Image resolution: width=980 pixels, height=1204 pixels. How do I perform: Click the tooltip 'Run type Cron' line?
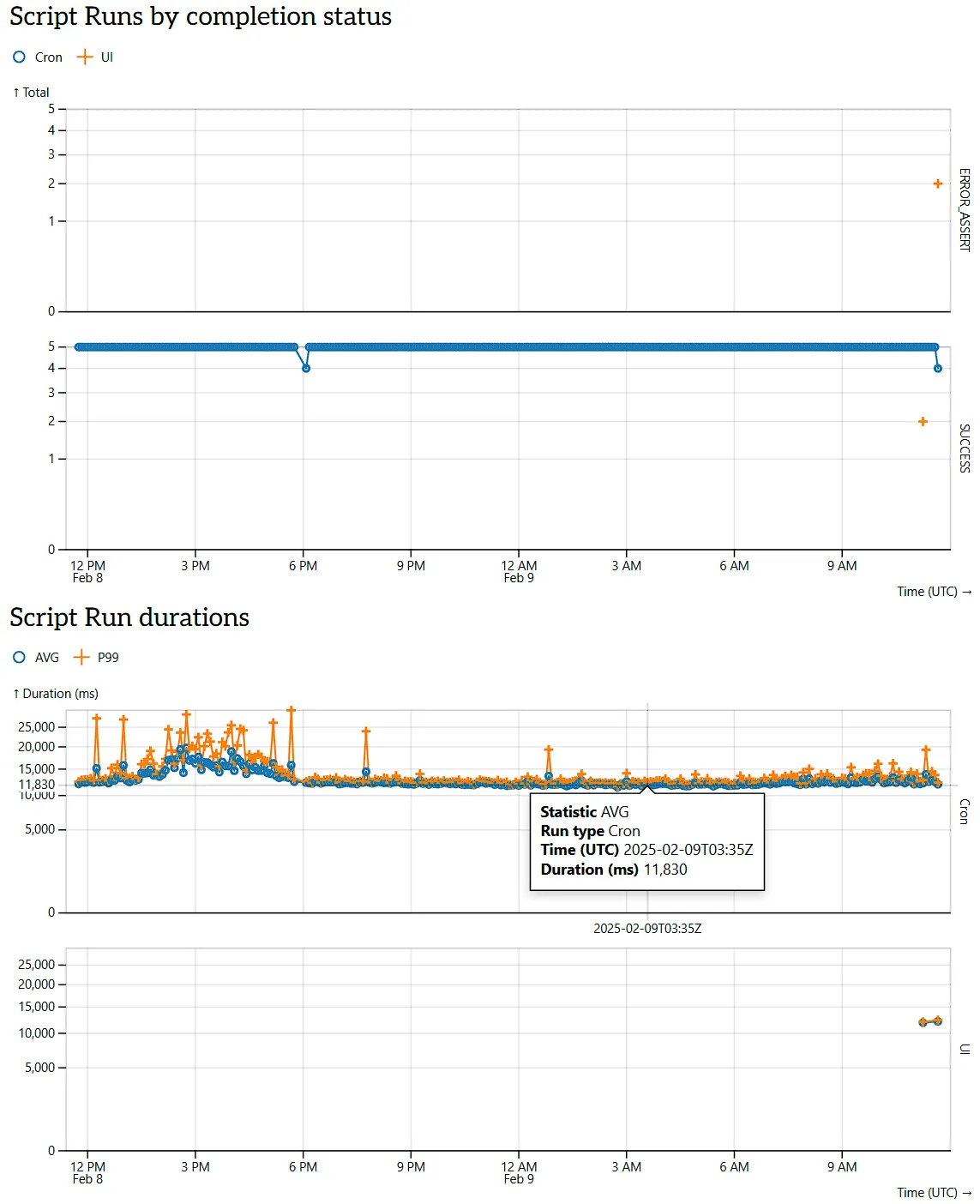point(591,831)
